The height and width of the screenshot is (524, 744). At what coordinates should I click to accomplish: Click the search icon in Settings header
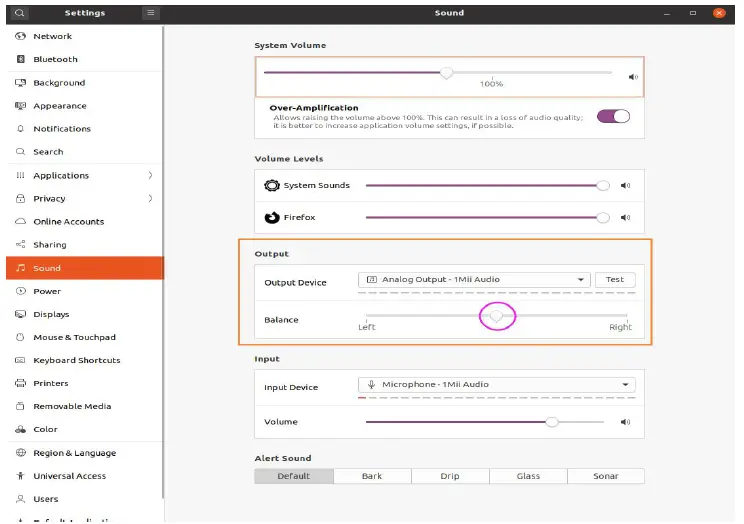tap(20, 13)
